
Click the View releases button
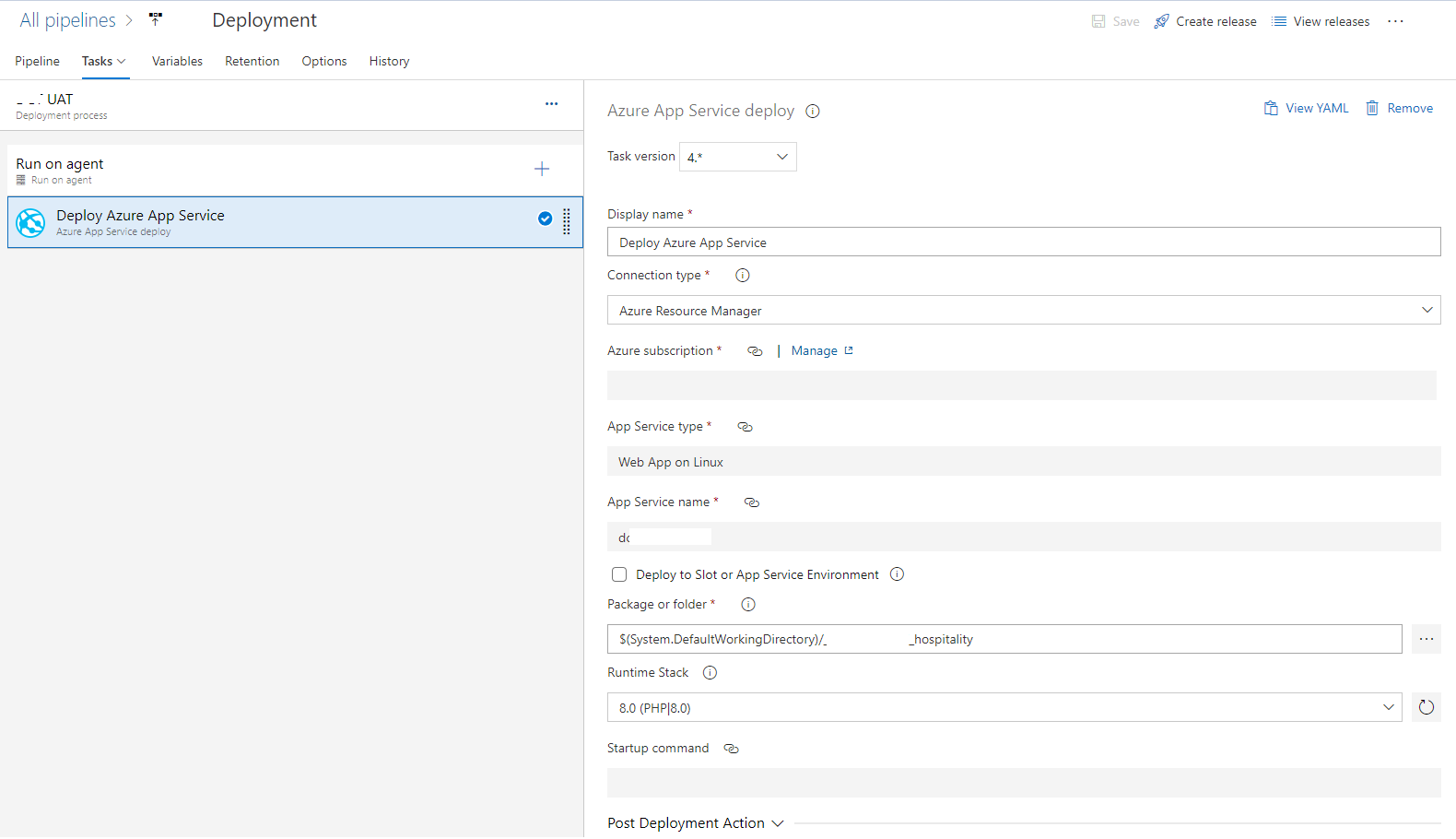(x=1321, y=21)
